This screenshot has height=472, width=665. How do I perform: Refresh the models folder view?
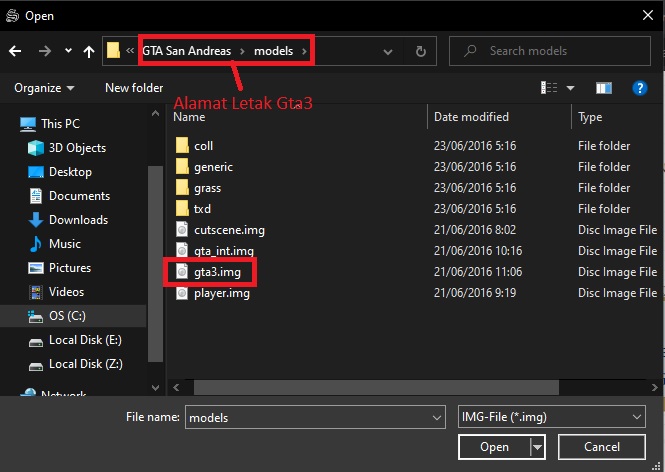click(420, 51)
